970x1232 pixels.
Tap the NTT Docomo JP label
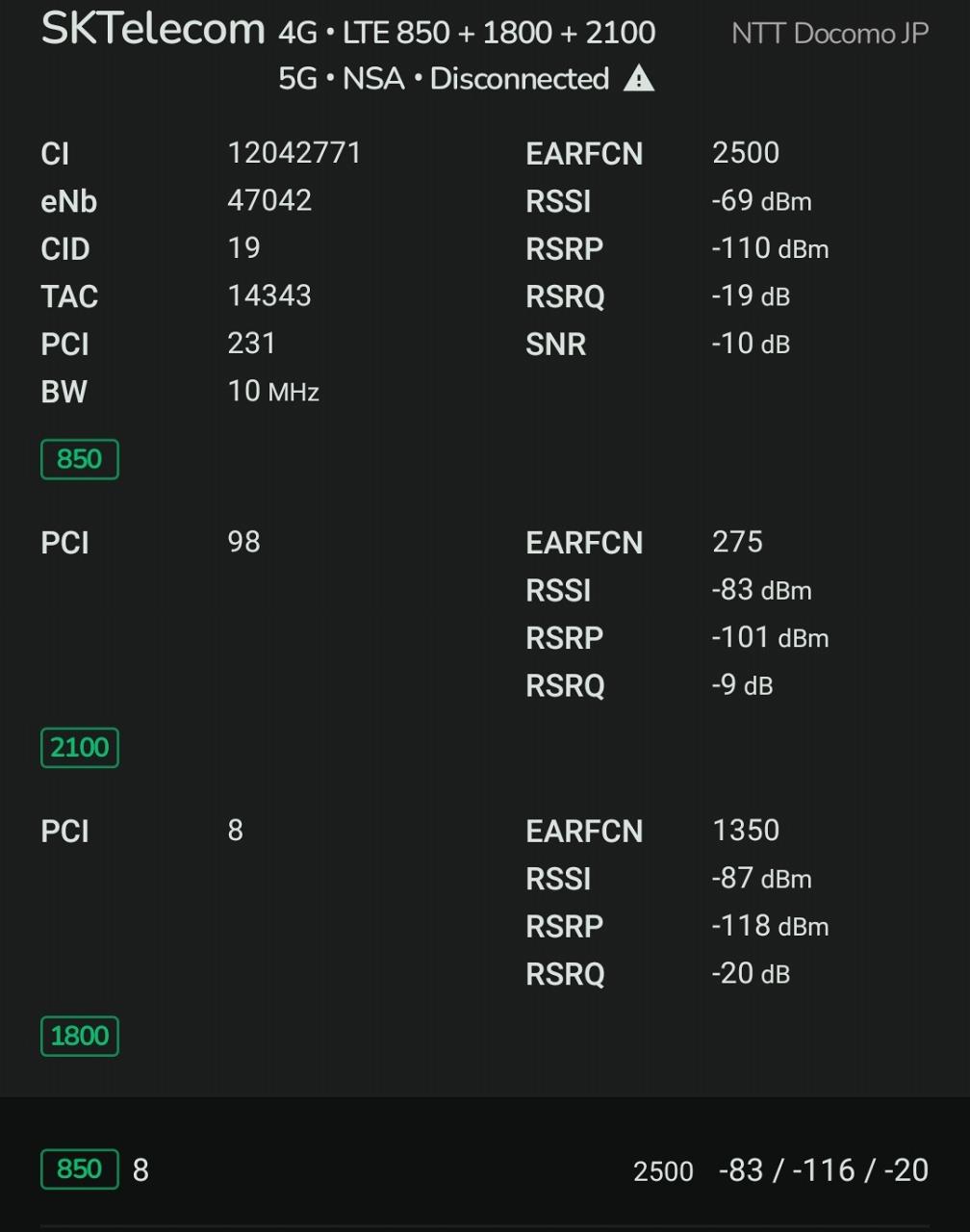(x=830, y=34)
